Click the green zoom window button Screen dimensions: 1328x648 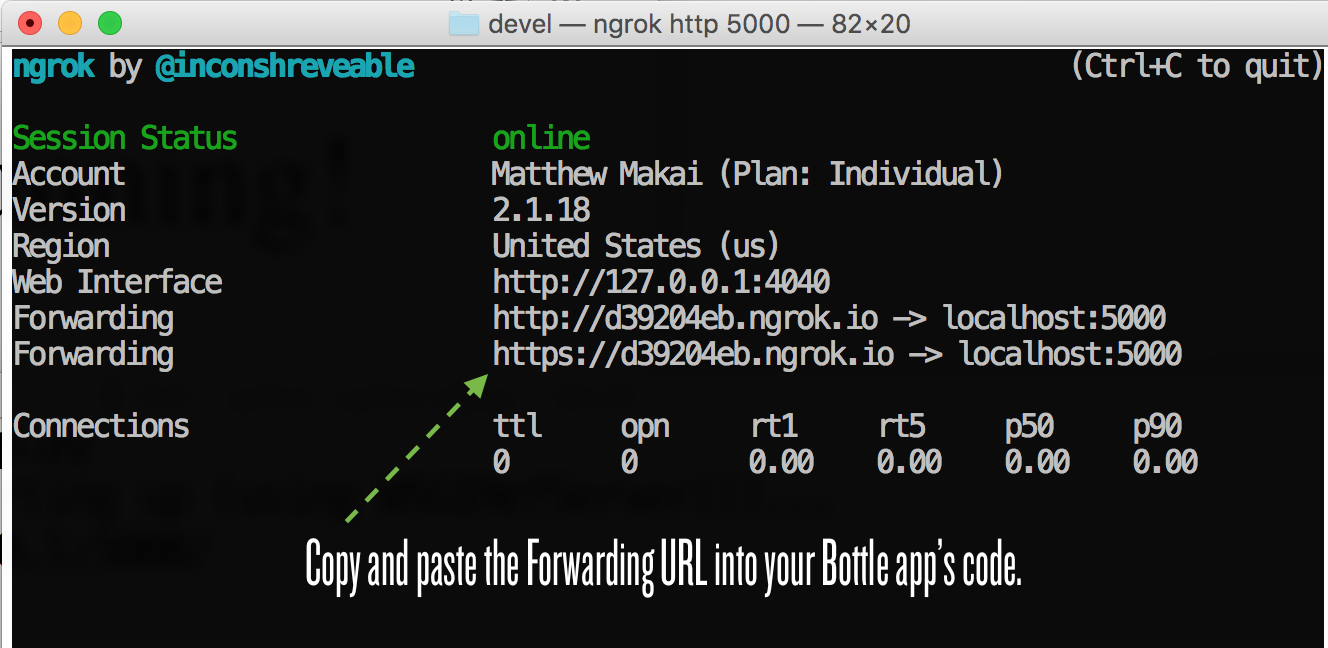click(110, 23)
